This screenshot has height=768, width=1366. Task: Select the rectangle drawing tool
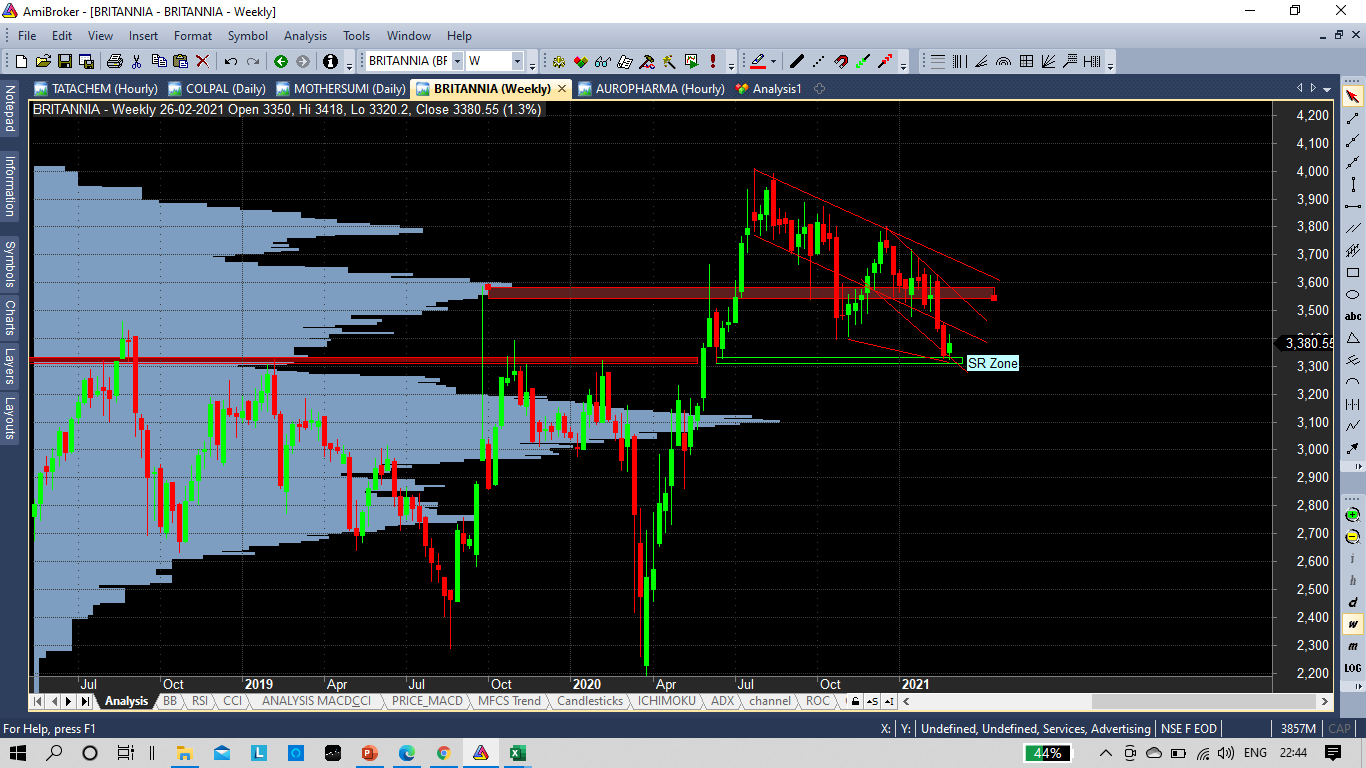(x=1353, y=272)
